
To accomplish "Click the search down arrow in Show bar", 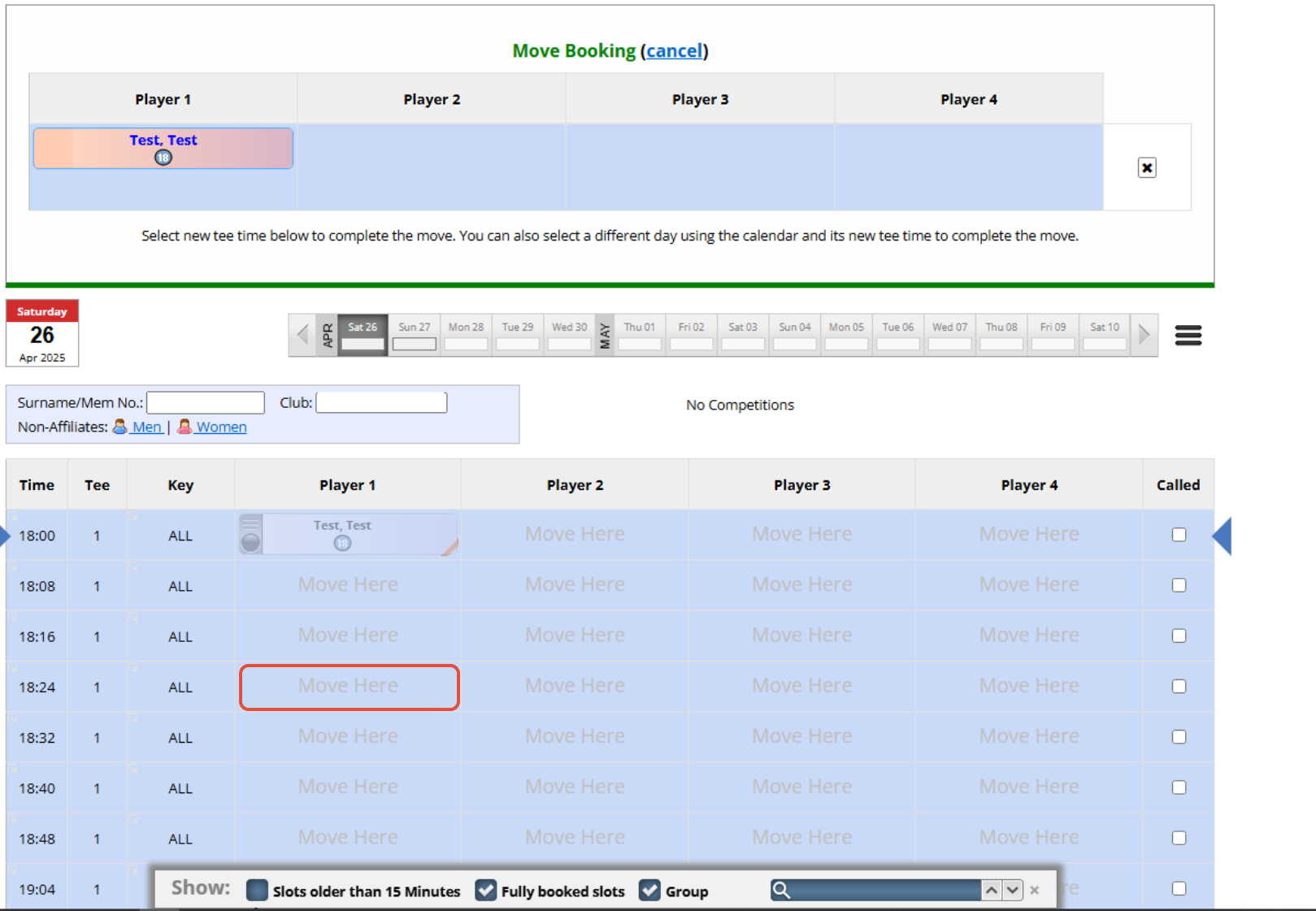I will coord(1012,890).
